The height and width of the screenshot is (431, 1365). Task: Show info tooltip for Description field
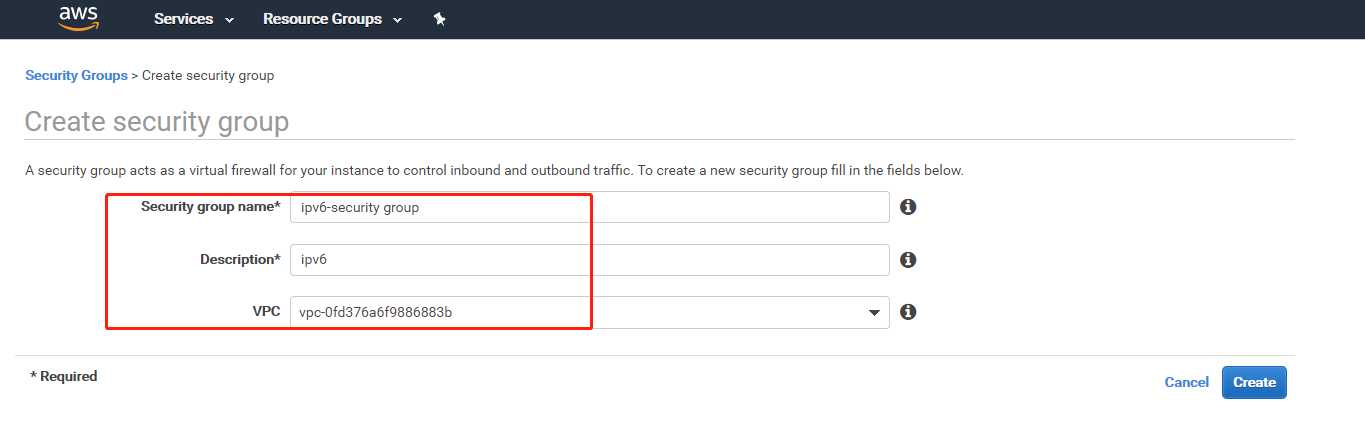click(908, 259)
